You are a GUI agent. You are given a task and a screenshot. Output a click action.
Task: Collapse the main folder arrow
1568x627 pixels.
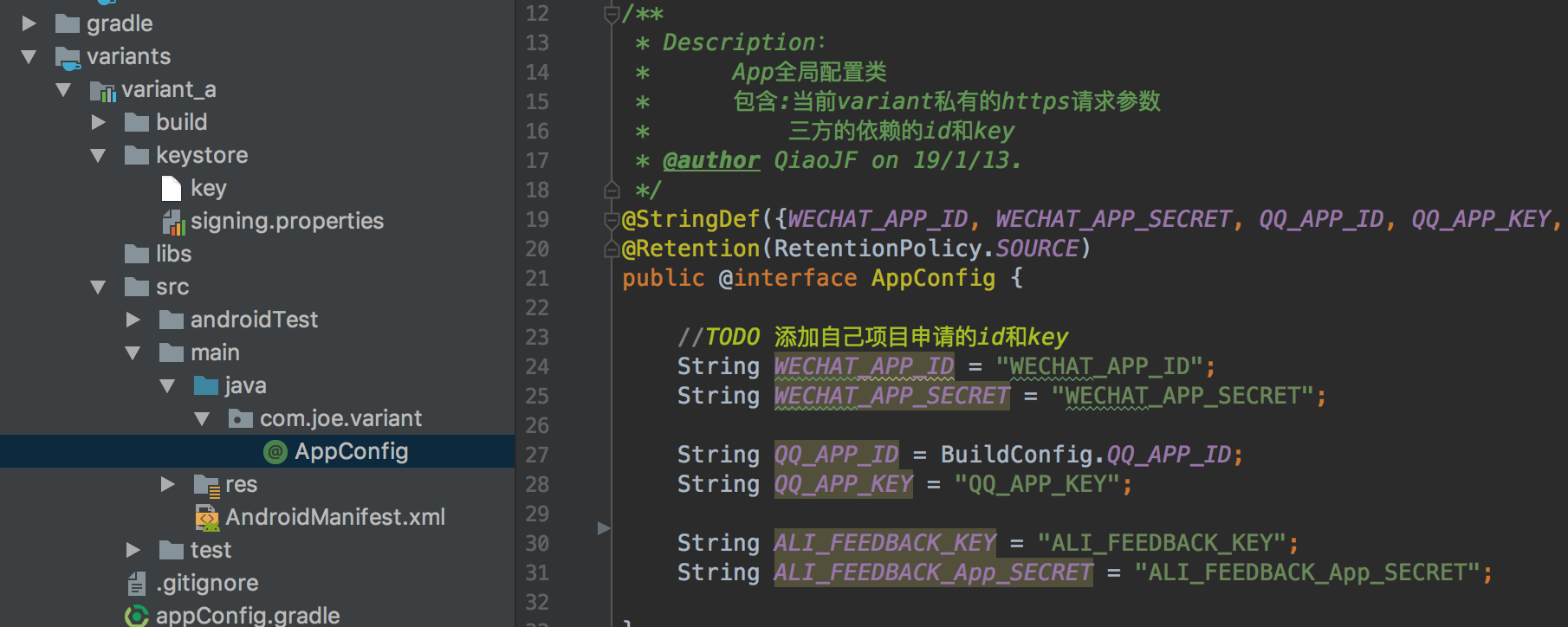pos(133,353)
